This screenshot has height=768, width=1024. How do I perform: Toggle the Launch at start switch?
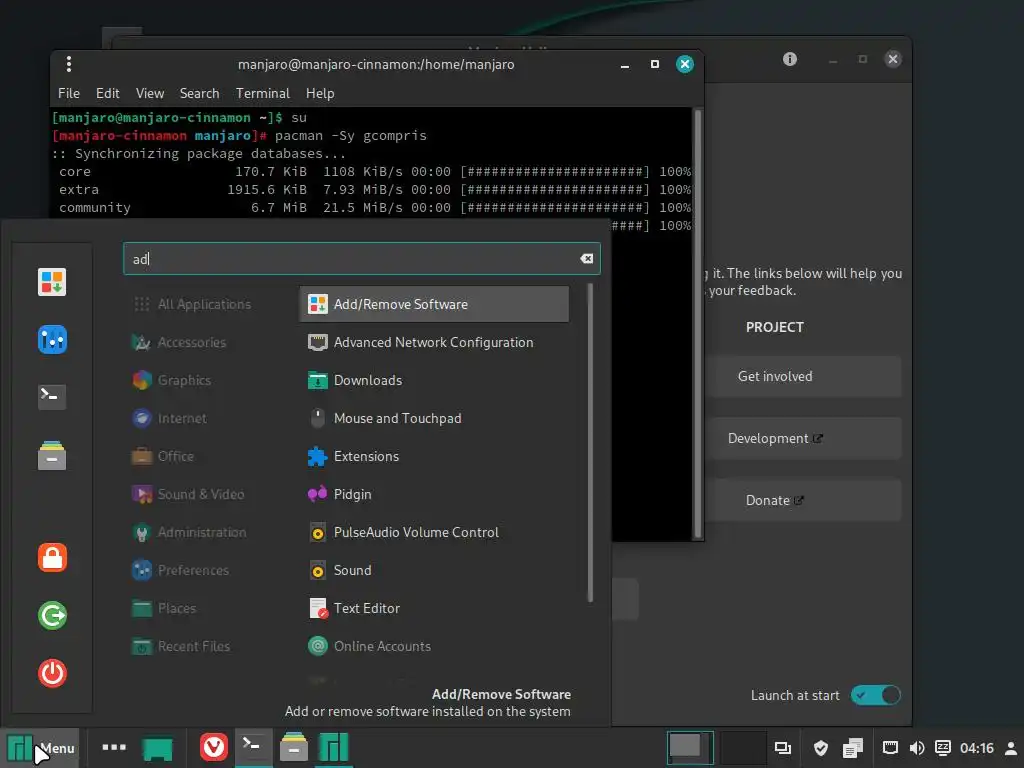point(875,695)
